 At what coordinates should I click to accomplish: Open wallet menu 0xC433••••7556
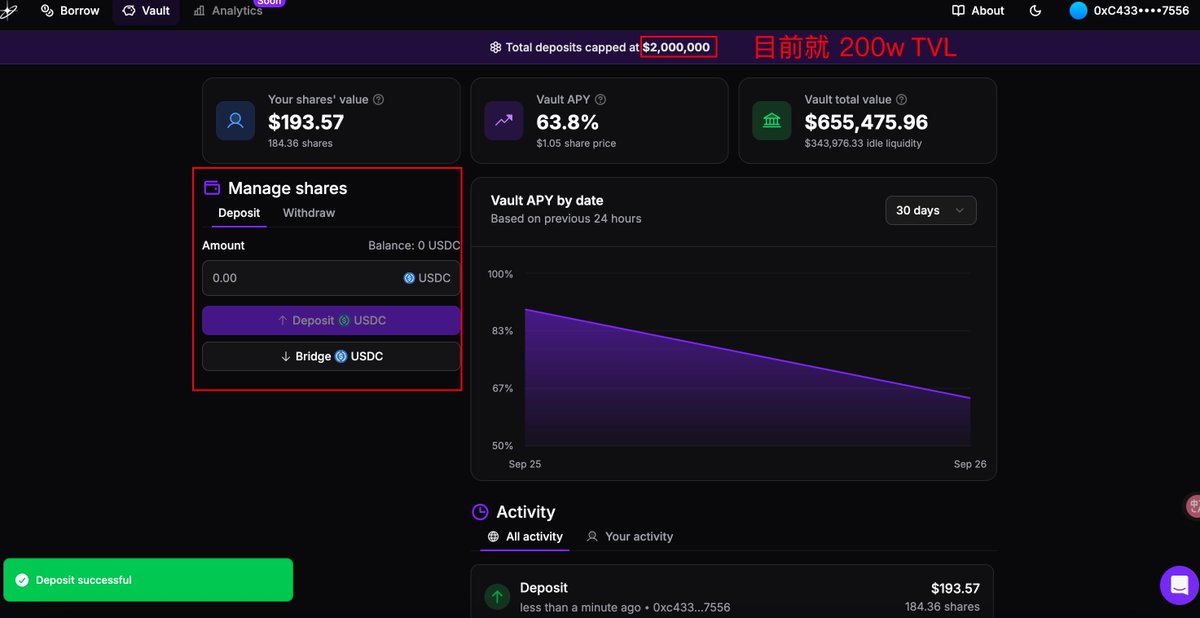point(1129,11)
